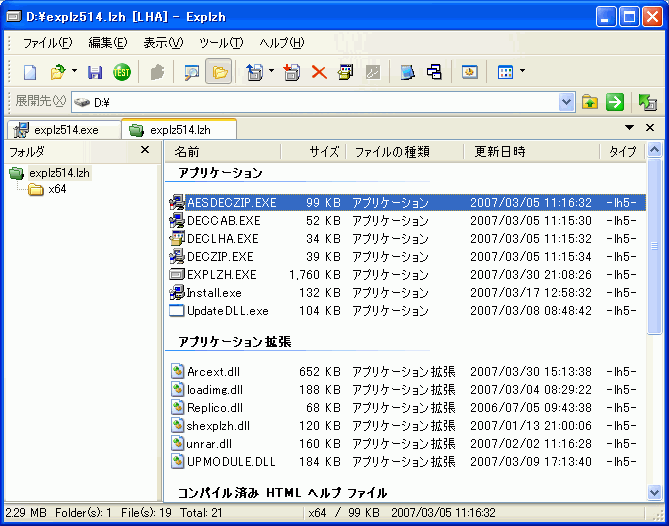The height and width of the screenshot is (526, 669).
Task: Click the linked computers icon
Action: pos(434,72)
